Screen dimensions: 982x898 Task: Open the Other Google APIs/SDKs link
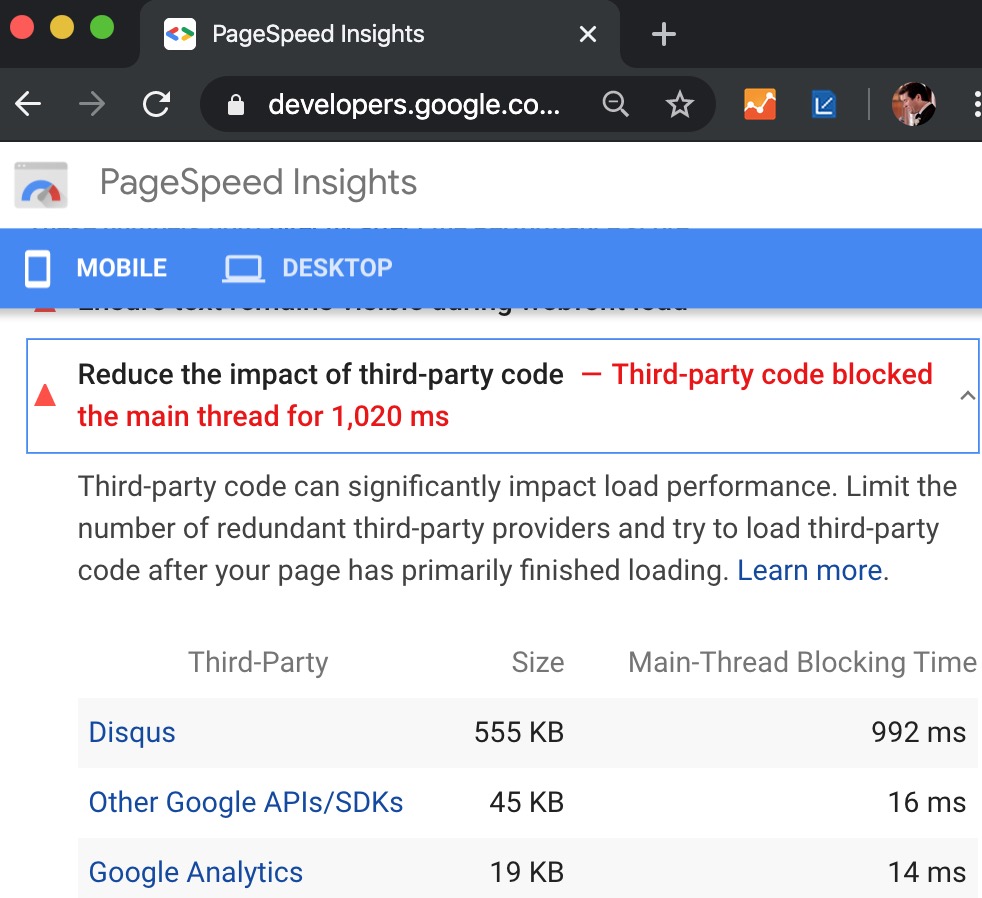246,803
